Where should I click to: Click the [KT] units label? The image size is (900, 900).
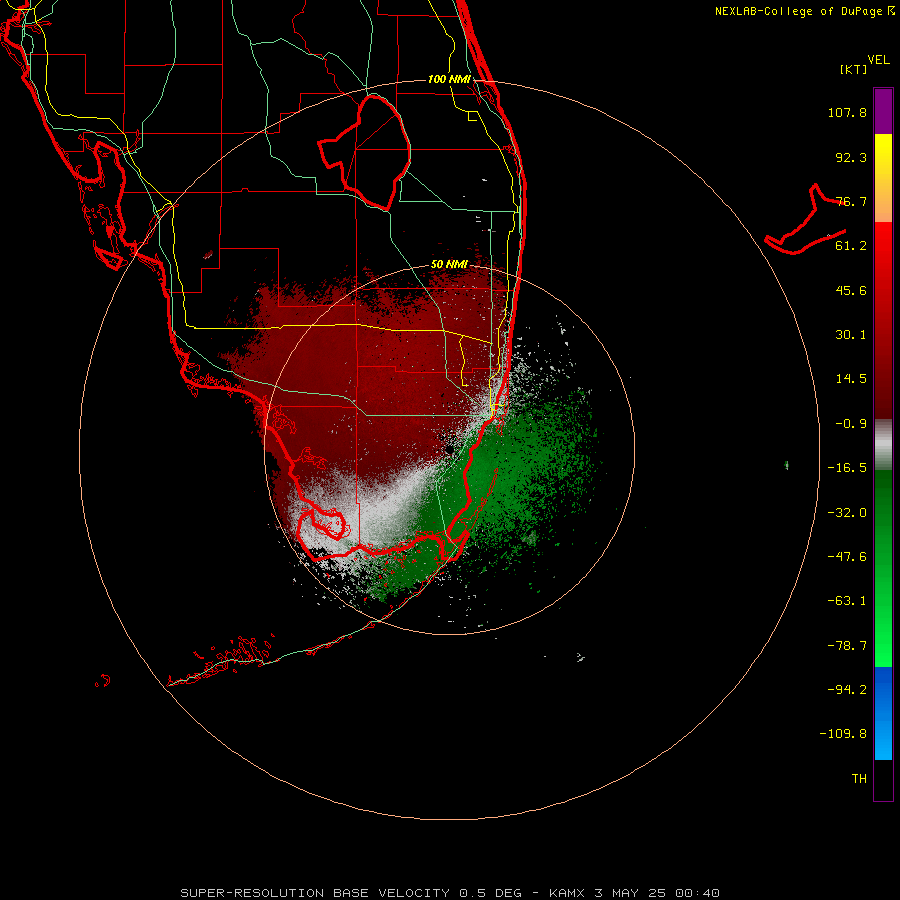854,69
